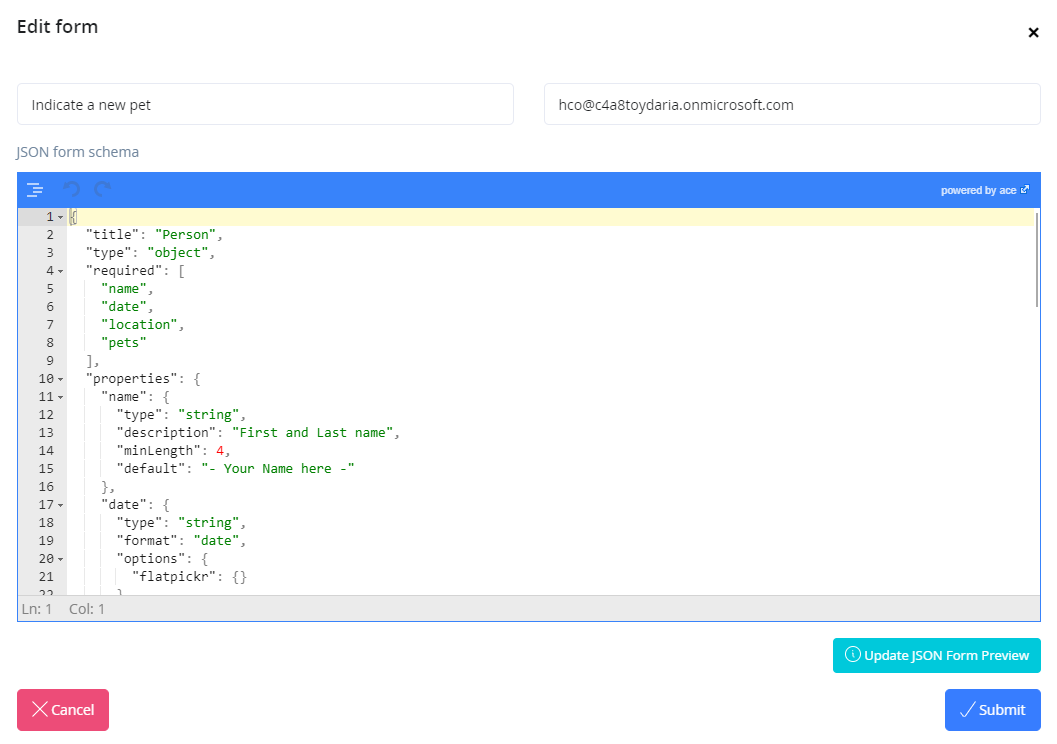The height and width of the screenshot is (744, 1057).
Task: Fold the "properties" block on line 10
Action: 60,379
